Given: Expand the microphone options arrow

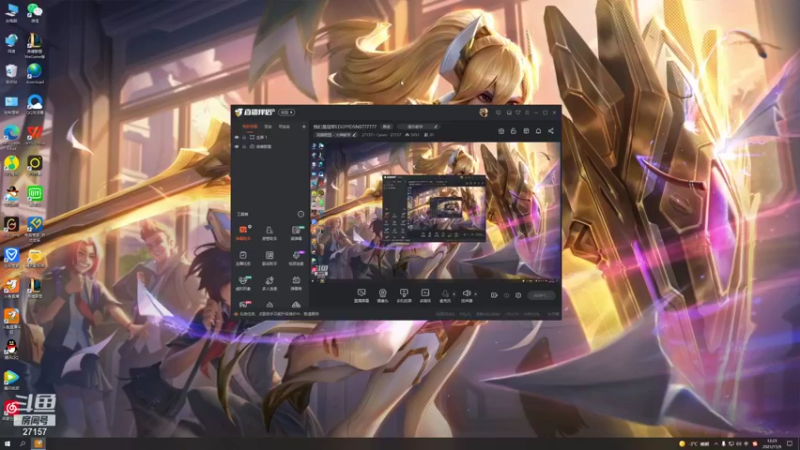Looking at the screenshot, I should 454,294.
